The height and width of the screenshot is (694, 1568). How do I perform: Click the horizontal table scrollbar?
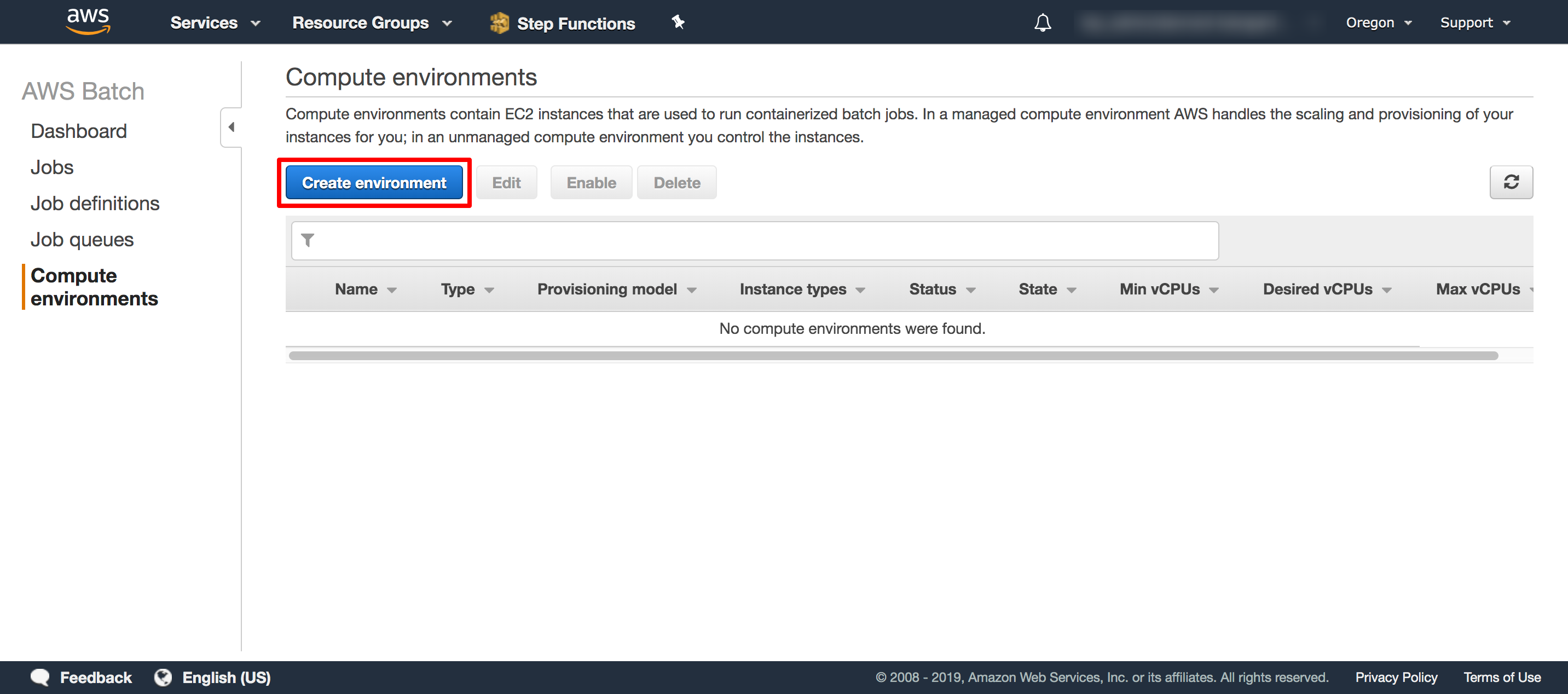[893, 356]
